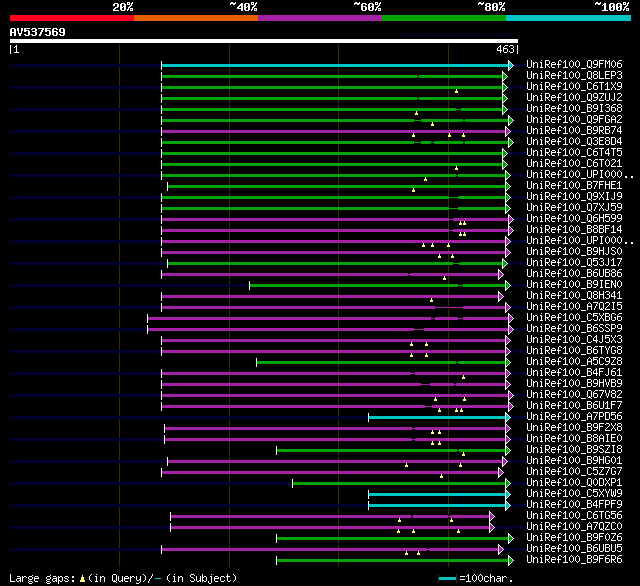This screenshot has height=586, width=640.
Task: Select the UniRef100_Q3E8D4 label
Action: (x=574, y=142)
